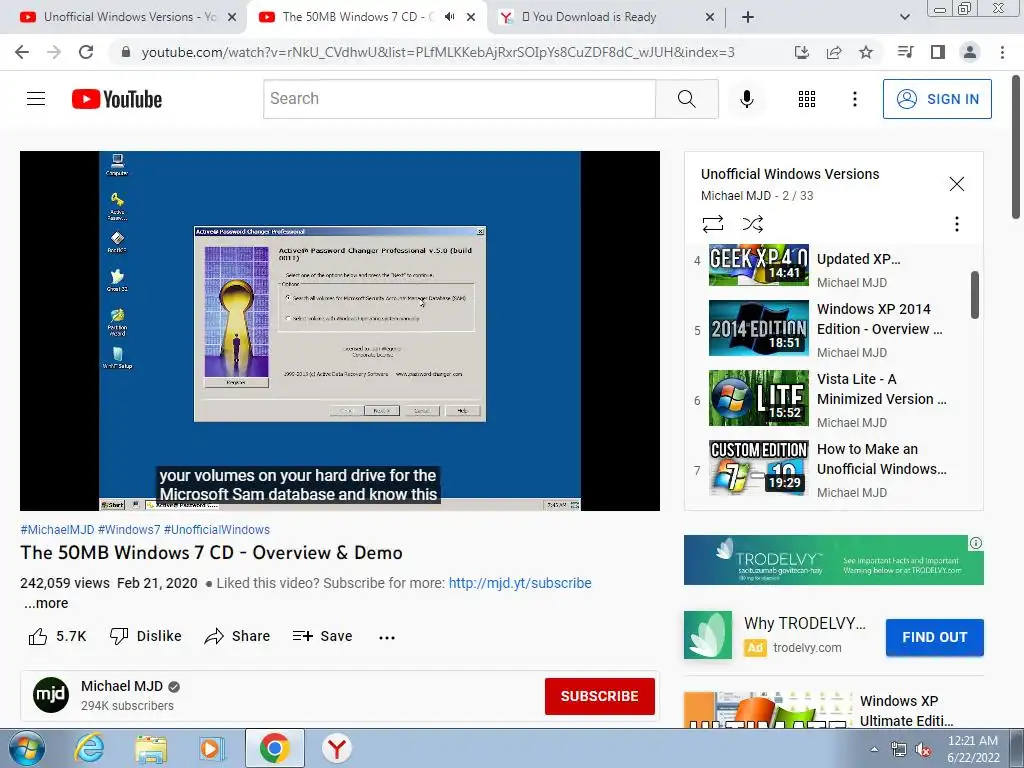The image size is (1024, 768).
Task: Reload the current page
Action: (x=86, y=52)
